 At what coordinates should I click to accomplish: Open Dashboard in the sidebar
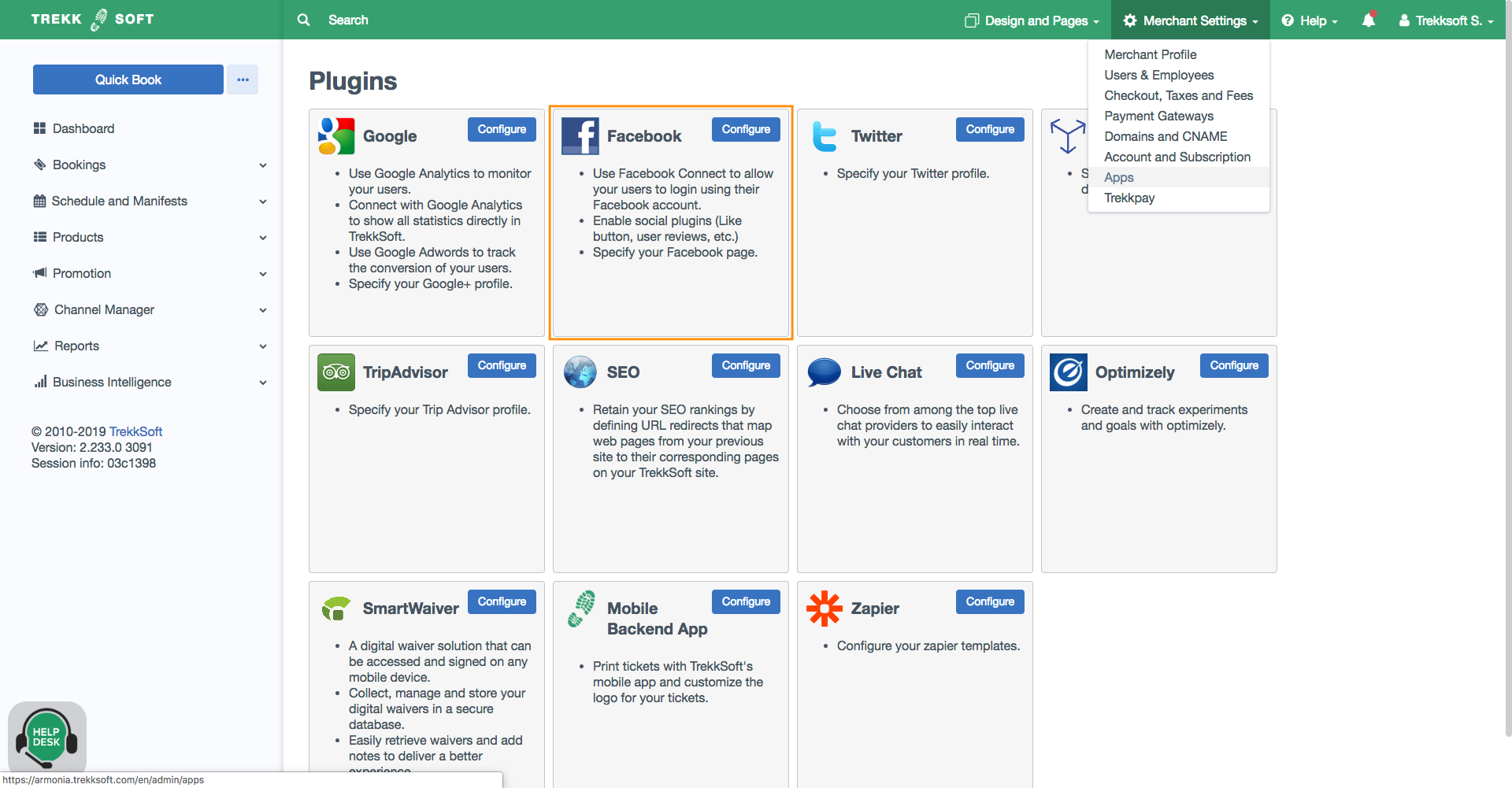[x=83, y=128]
